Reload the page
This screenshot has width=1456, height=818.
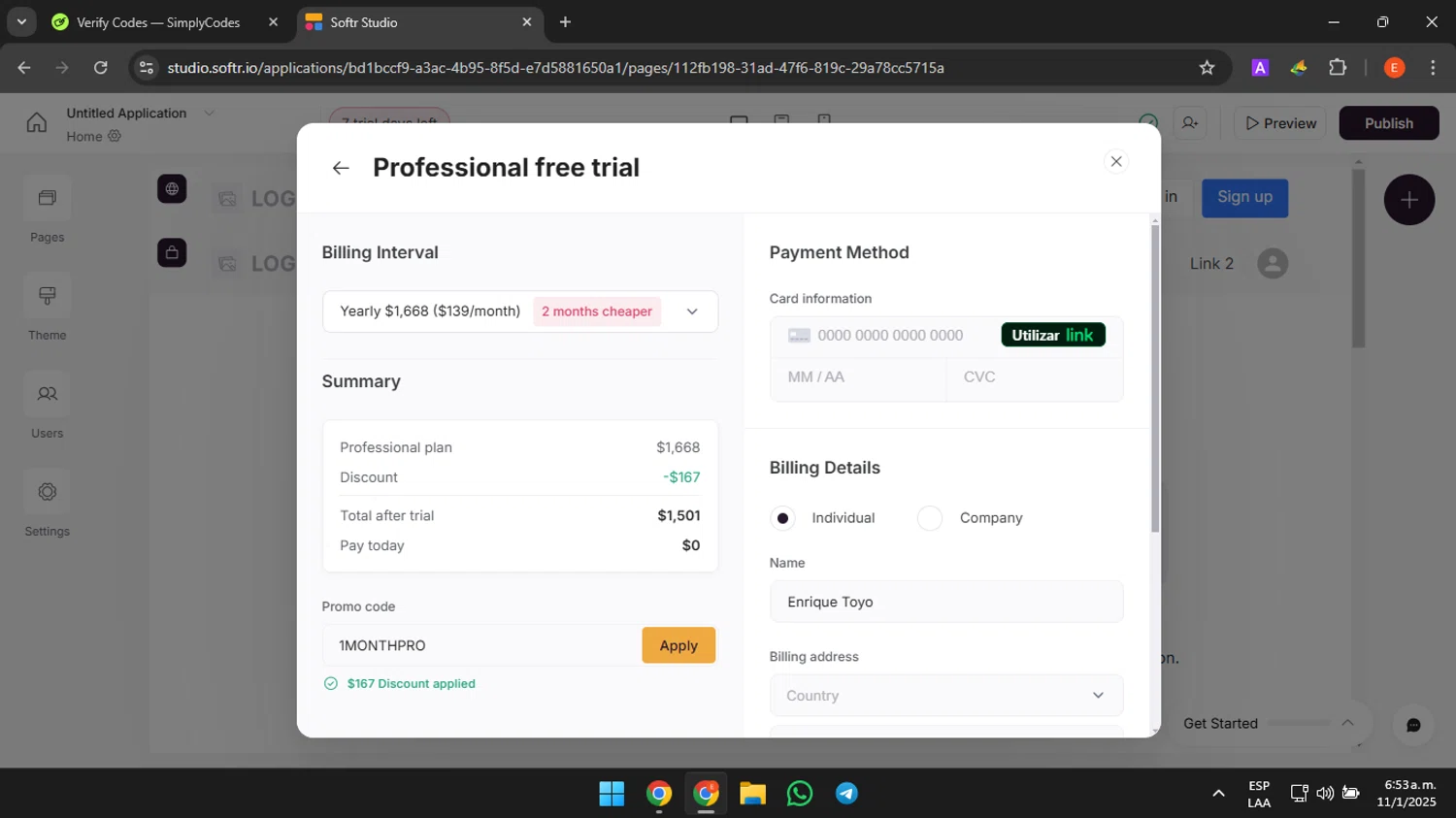(x=101, y=68)
